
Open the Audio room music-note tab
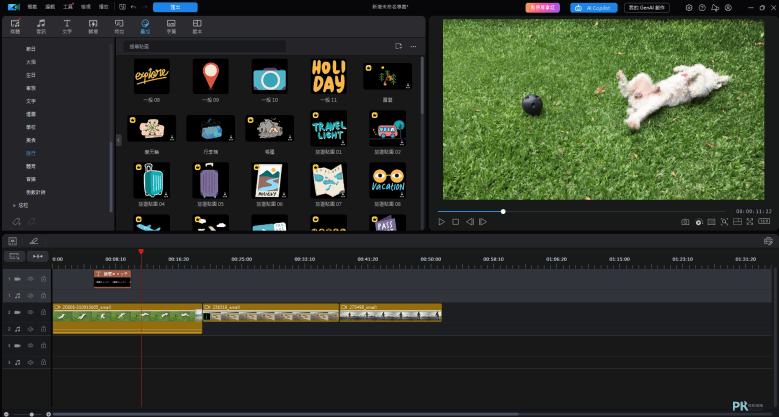coord(41,26)
